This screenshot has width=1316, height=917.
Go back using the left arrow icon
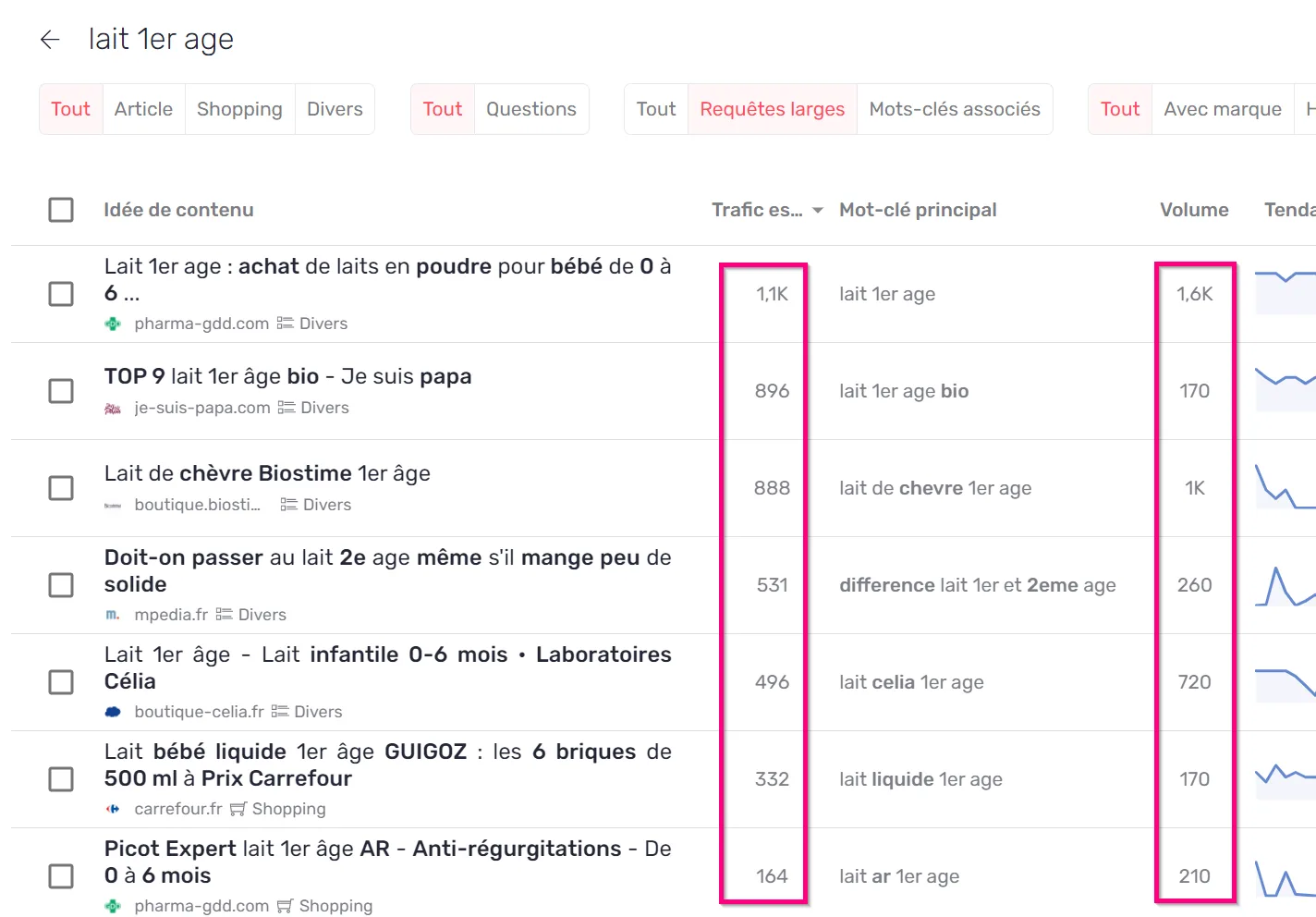(50, 39)
